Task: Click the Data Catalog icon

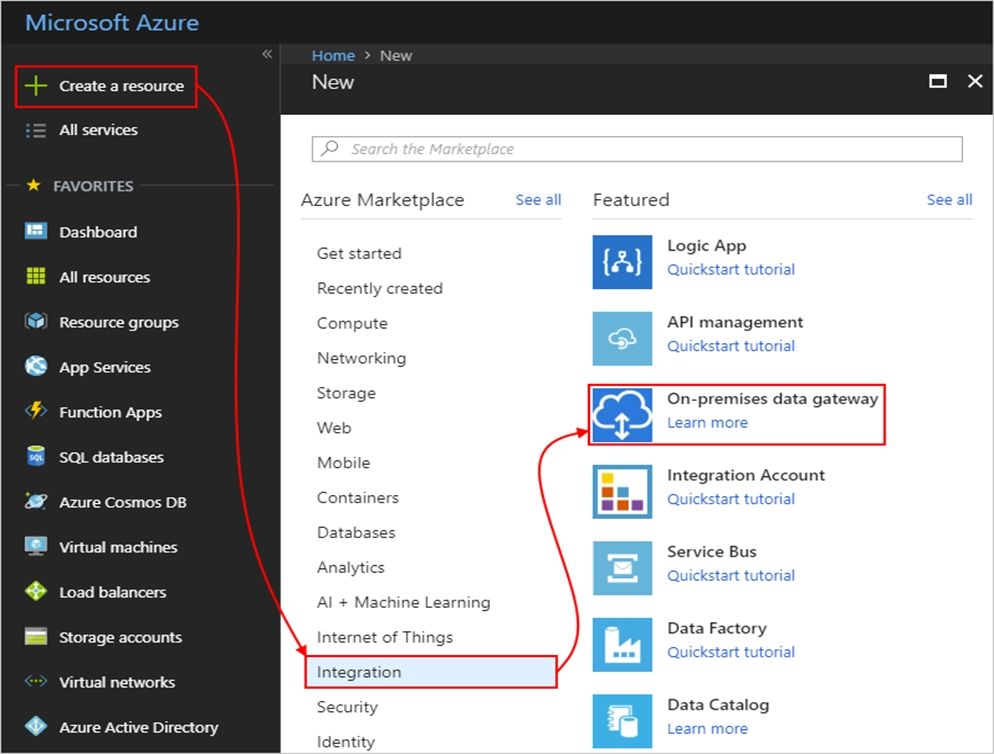Action: [x=623, y=721]
